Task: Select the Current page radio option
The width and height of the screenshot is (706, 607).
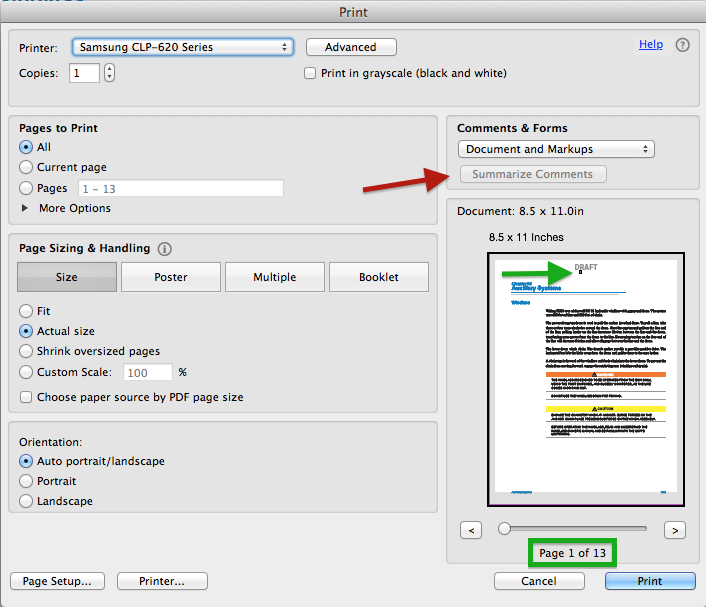Action: tap(27, 167)
